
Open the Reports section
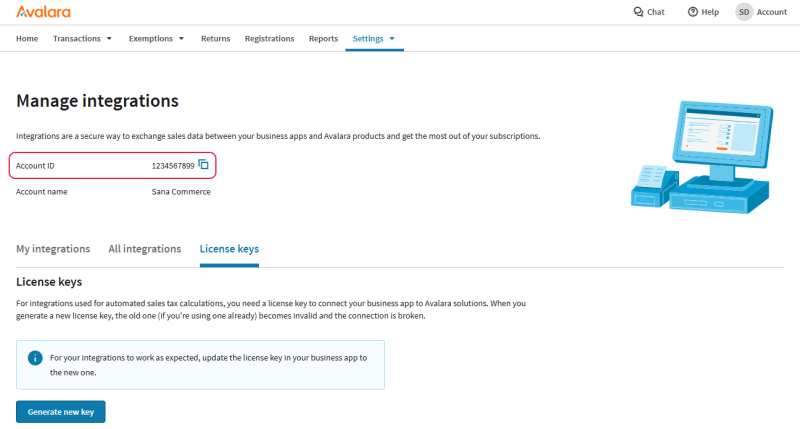[323, 39]
